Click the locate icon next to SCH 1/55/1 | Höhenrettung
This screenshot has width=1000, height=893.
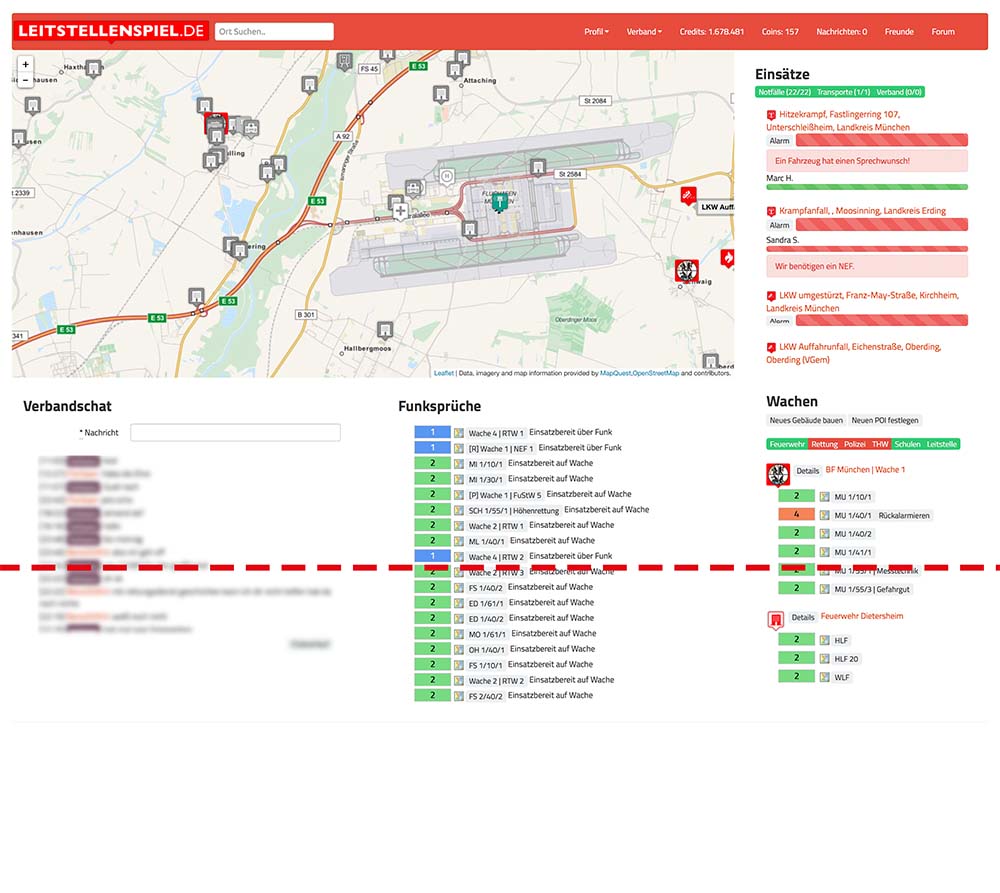(459, 510)
